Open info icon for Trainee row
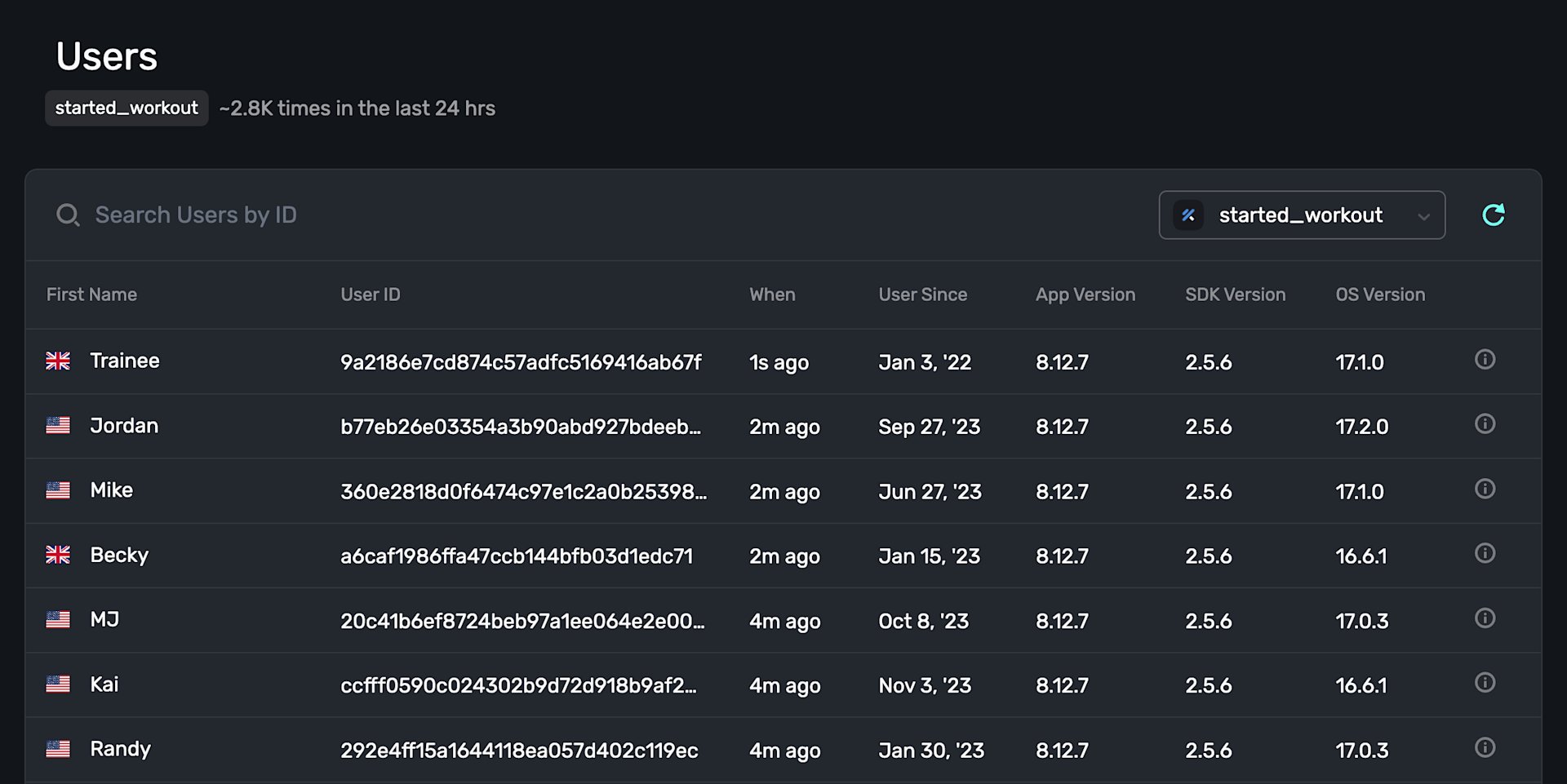Image resolution: width=1567 pixels, height=784 pixels. click(1485, 360)
